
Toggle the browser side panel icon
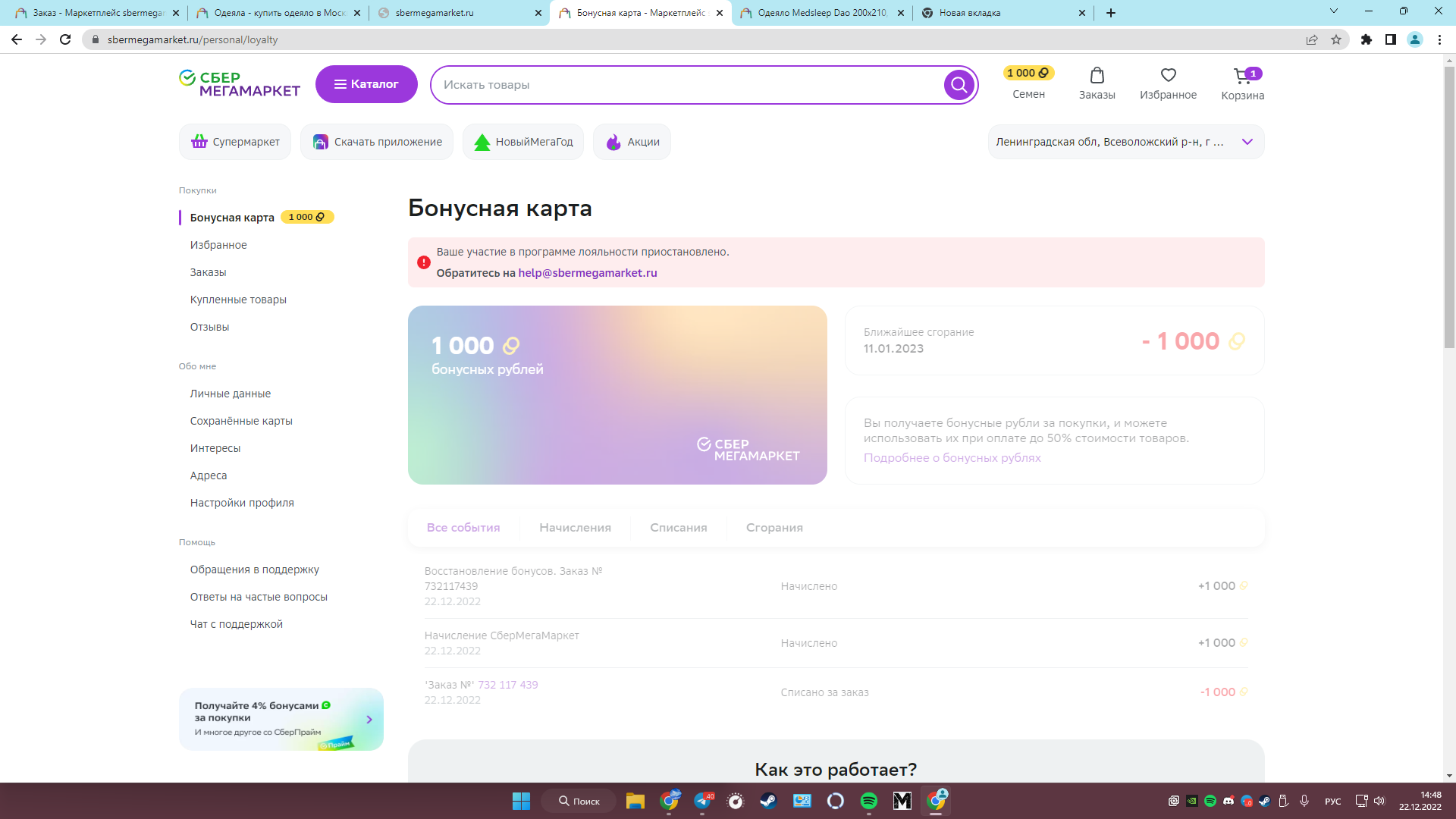[1391, 39]
